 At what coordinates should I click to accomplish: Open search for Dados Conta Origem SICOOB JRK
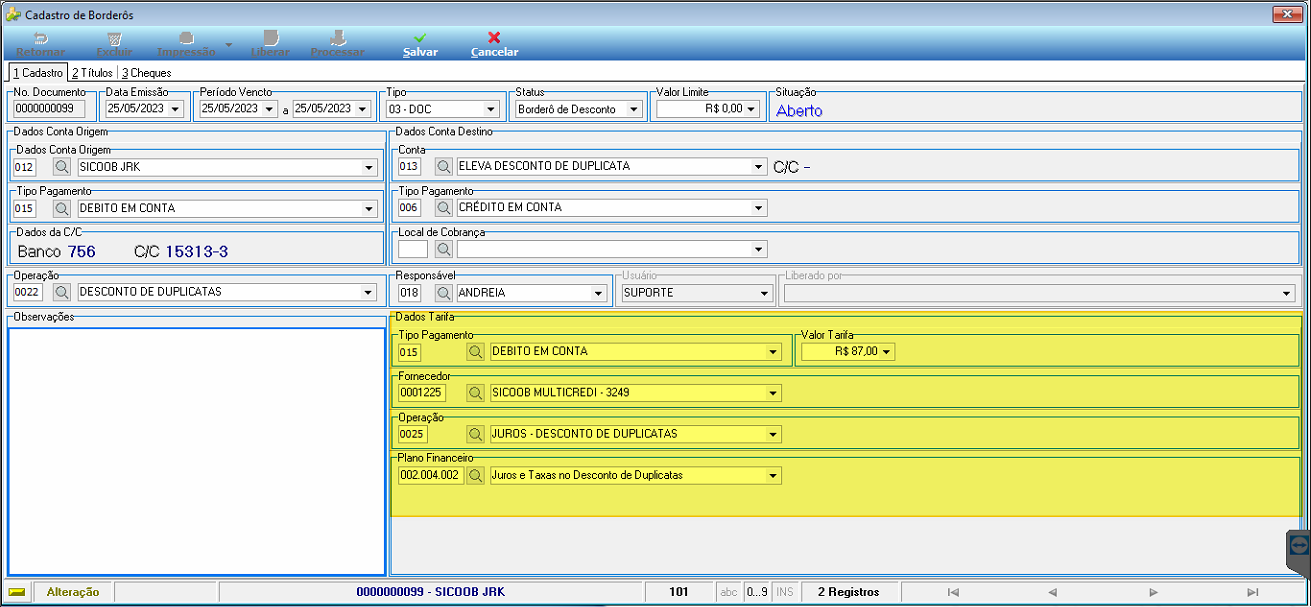click(61, 167)
